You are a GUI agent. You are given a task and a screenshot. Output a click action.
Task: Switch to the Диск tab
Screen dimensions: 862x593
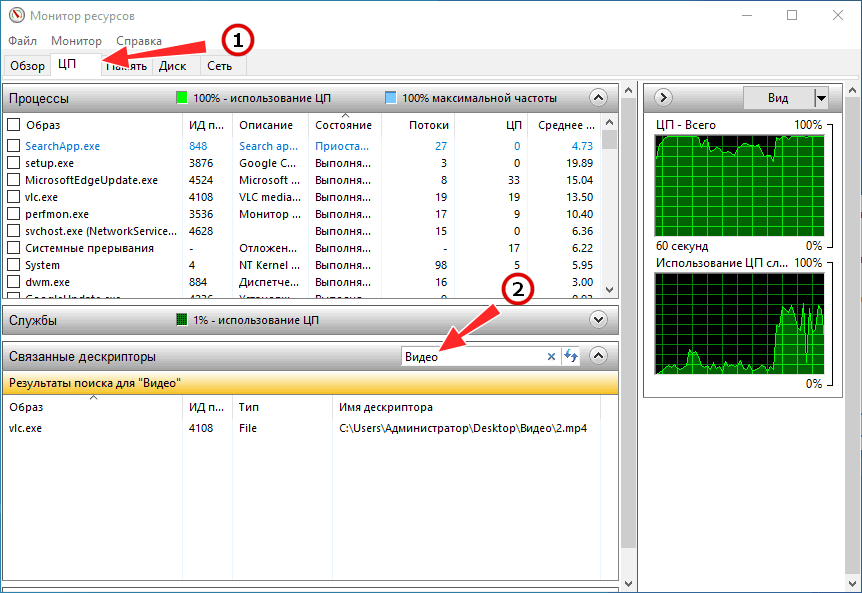coord(173,66)
